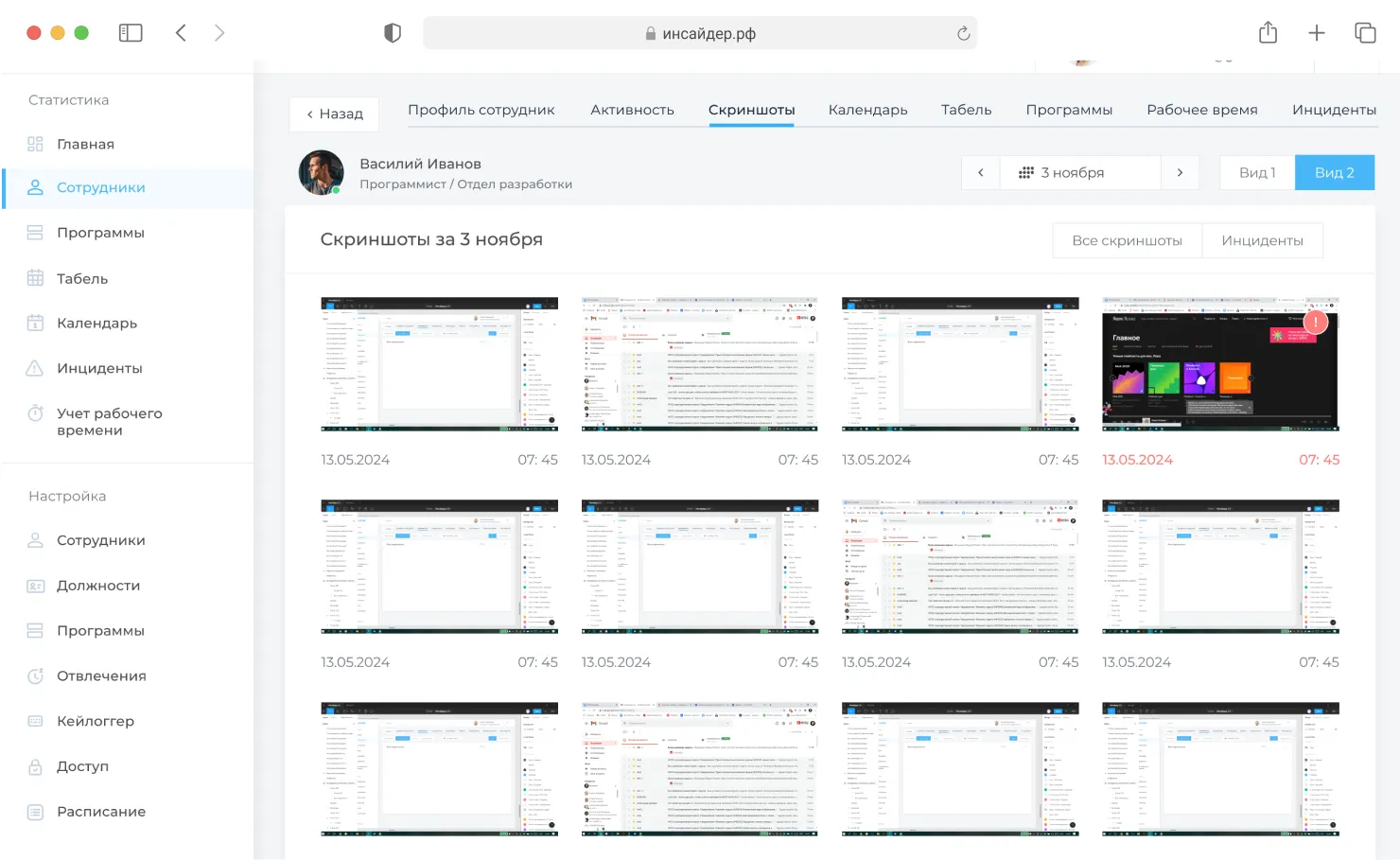Go to previous date with left chevron

981,172
